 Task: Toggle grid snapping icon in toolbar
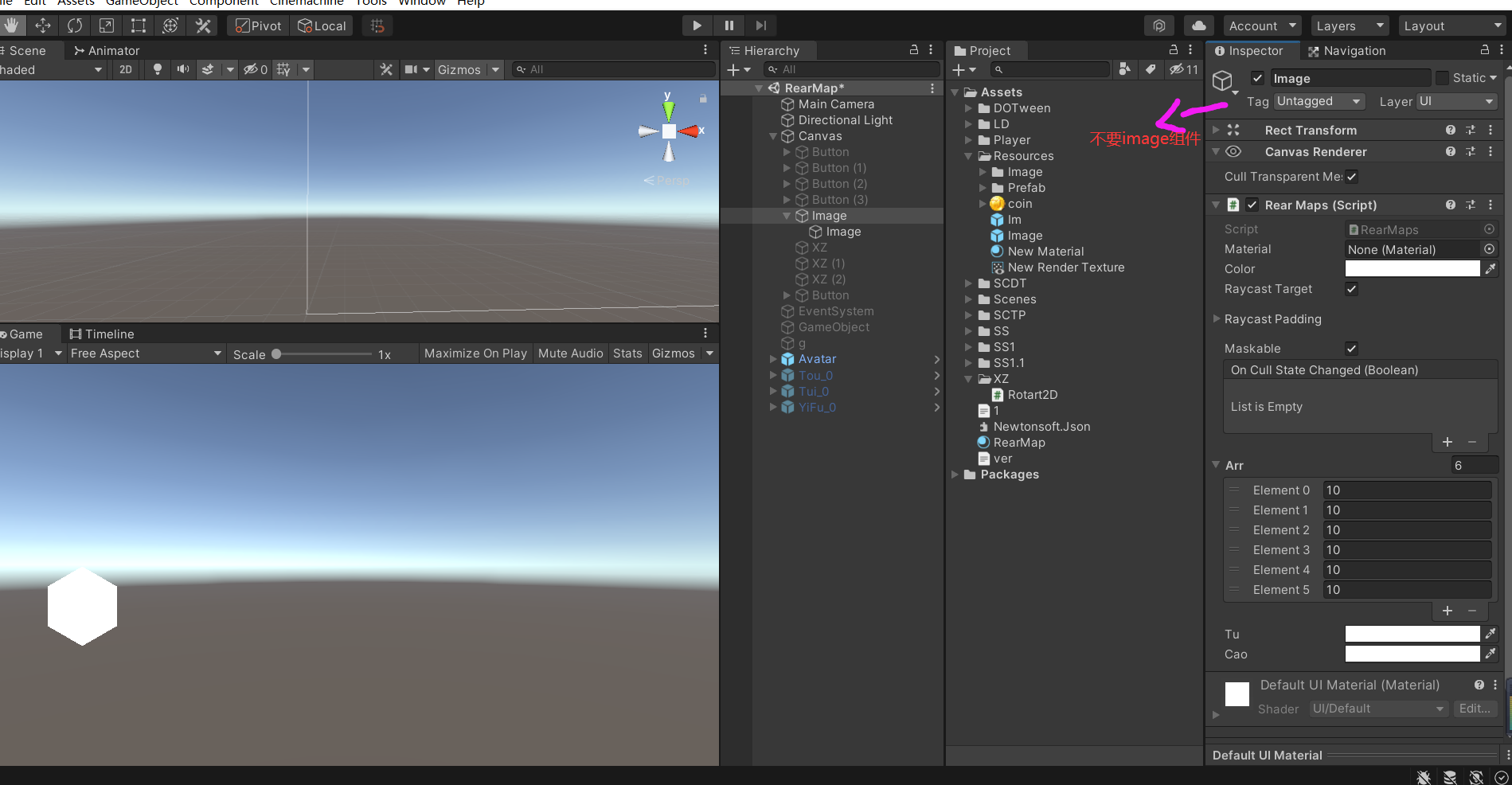point(377,26)
